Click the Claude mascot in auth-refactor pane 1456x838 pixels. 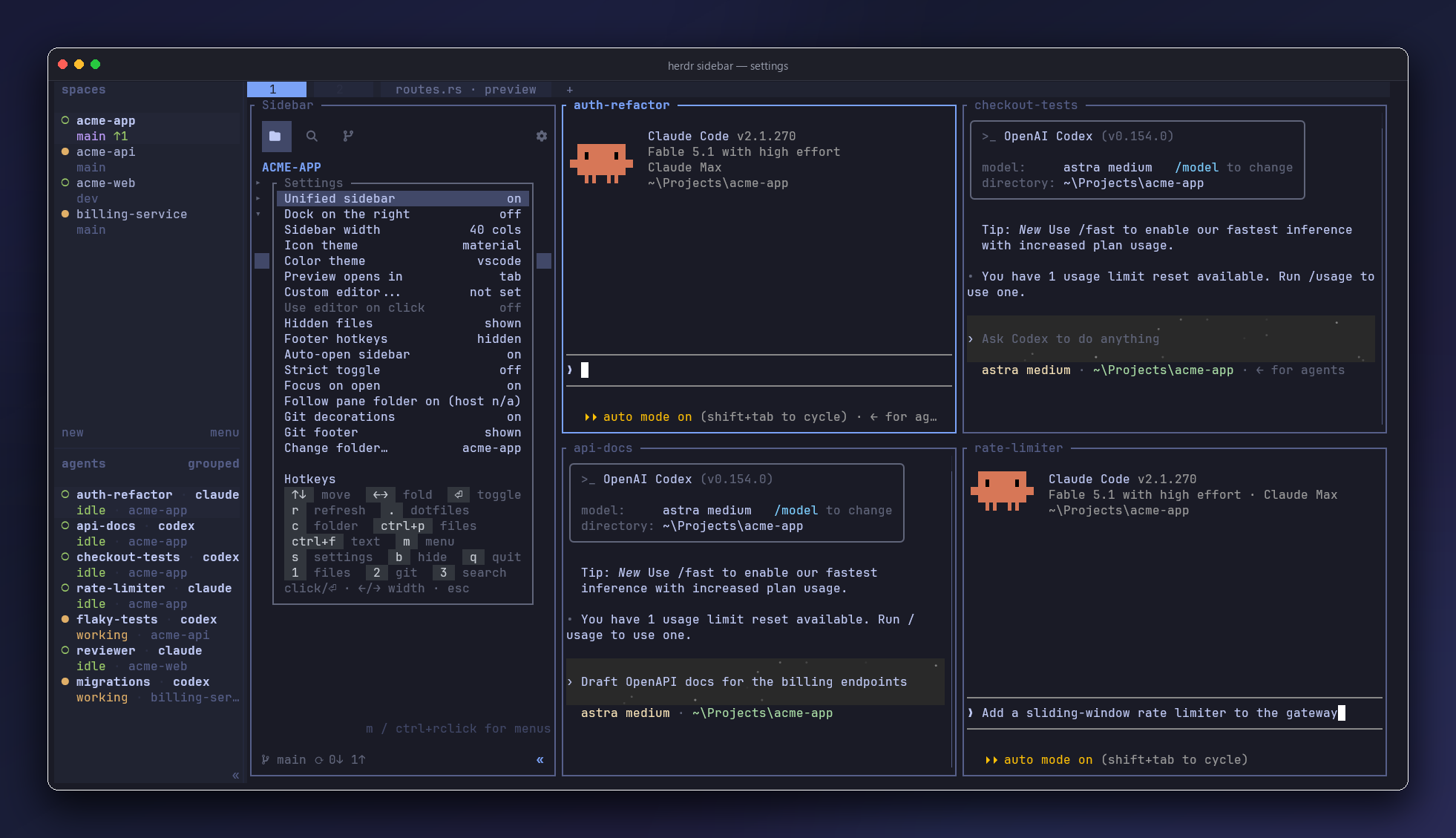(601, 163)
